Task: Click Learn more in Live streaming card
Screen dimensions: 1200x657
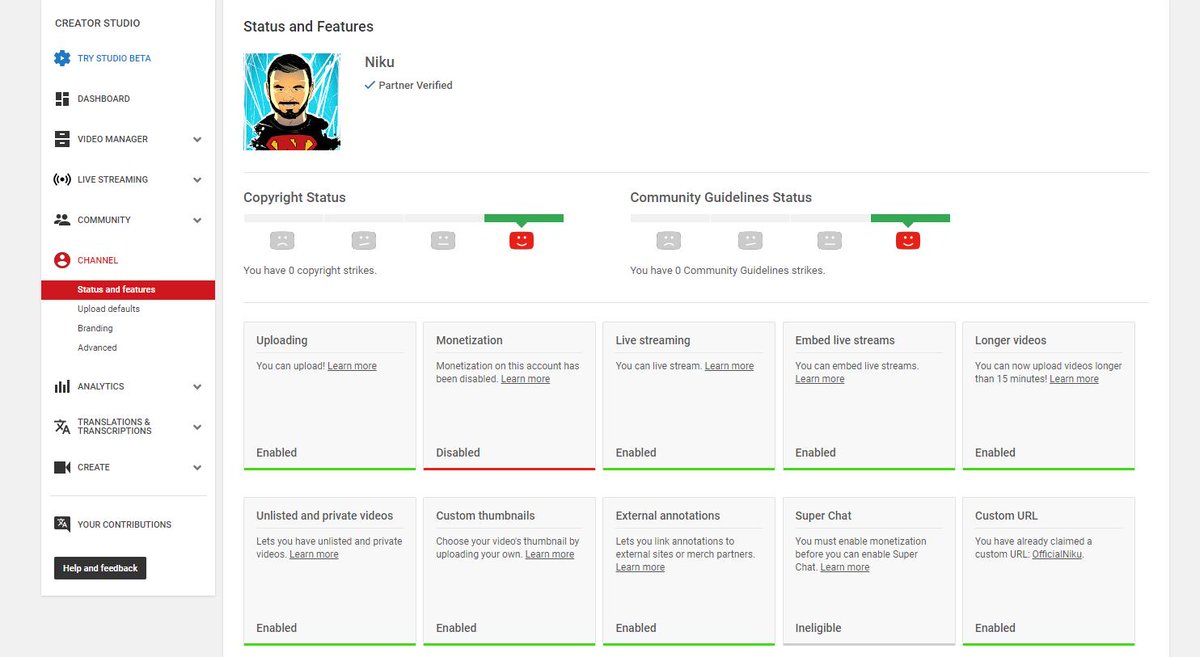Action: pyautogui.click(x=729, y=366)
